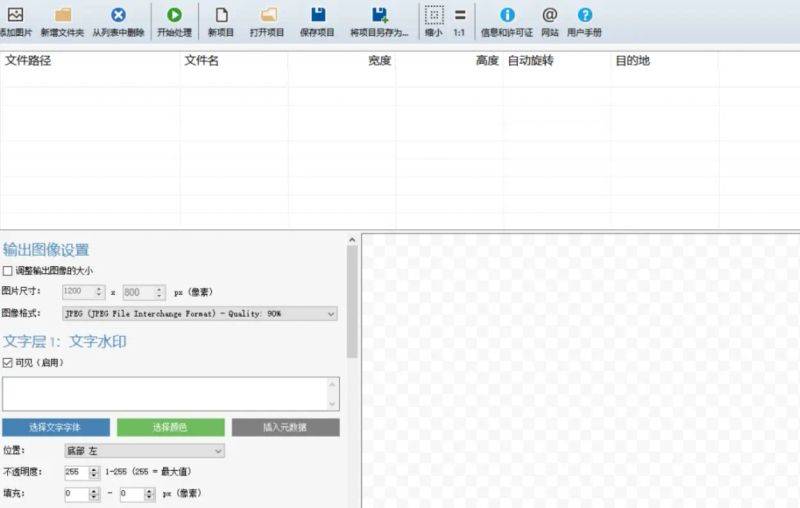Click the 缩小 zoom out icon

pyautogui.click(x=433, y=16)
